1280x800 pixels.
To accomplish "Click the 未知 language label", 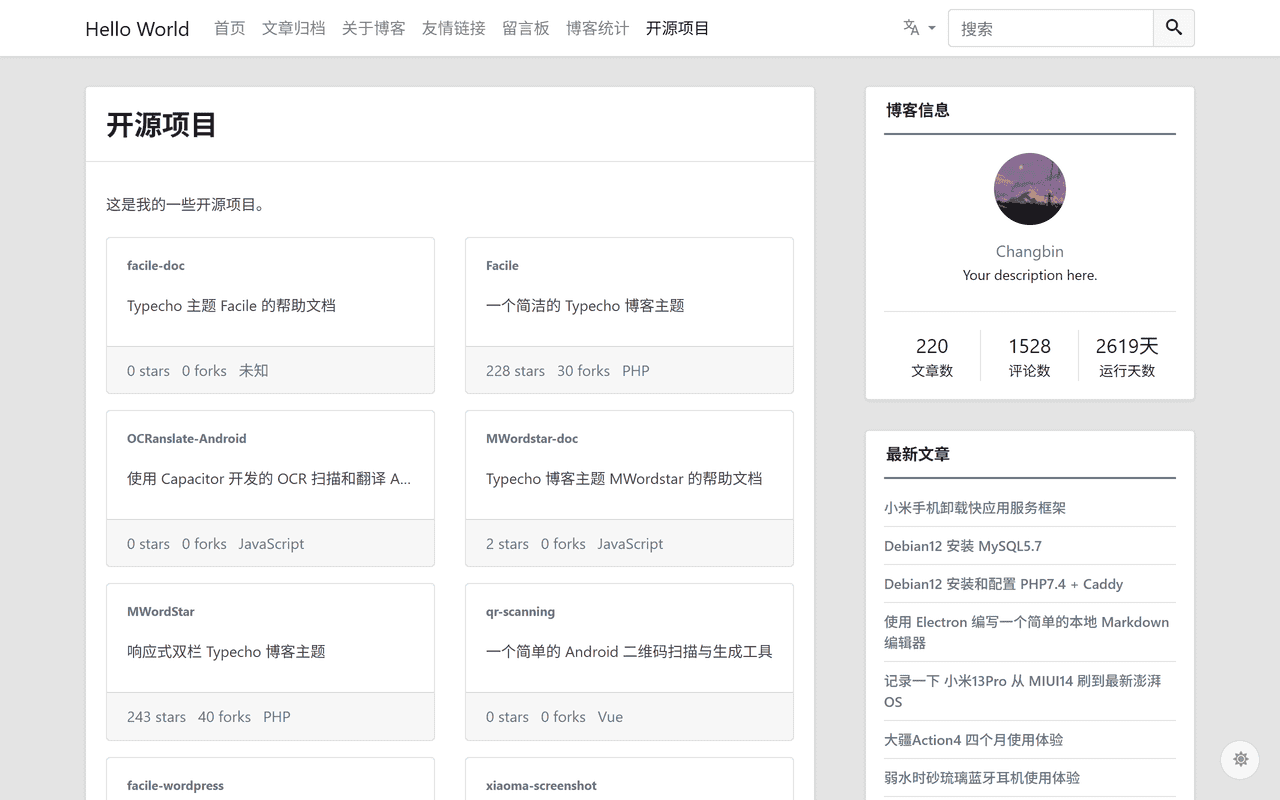I will [x=253, y=370].
